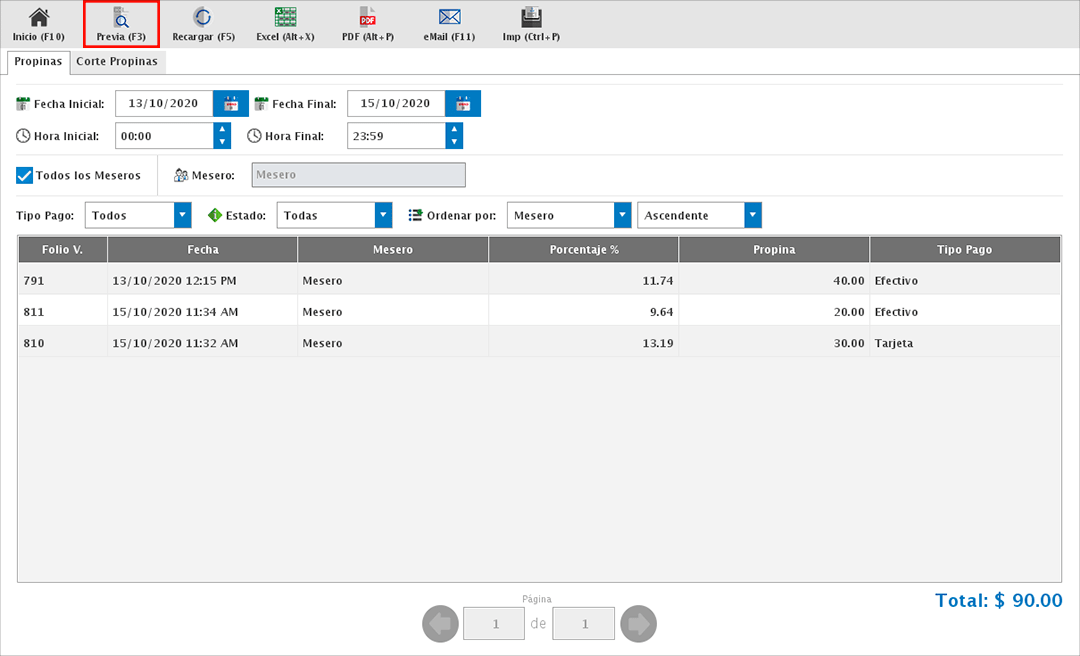Open the Ascendente sort direction dropdown
Image resolution: width=1080 pixels, height=656 pixels.
click(753, 215)
